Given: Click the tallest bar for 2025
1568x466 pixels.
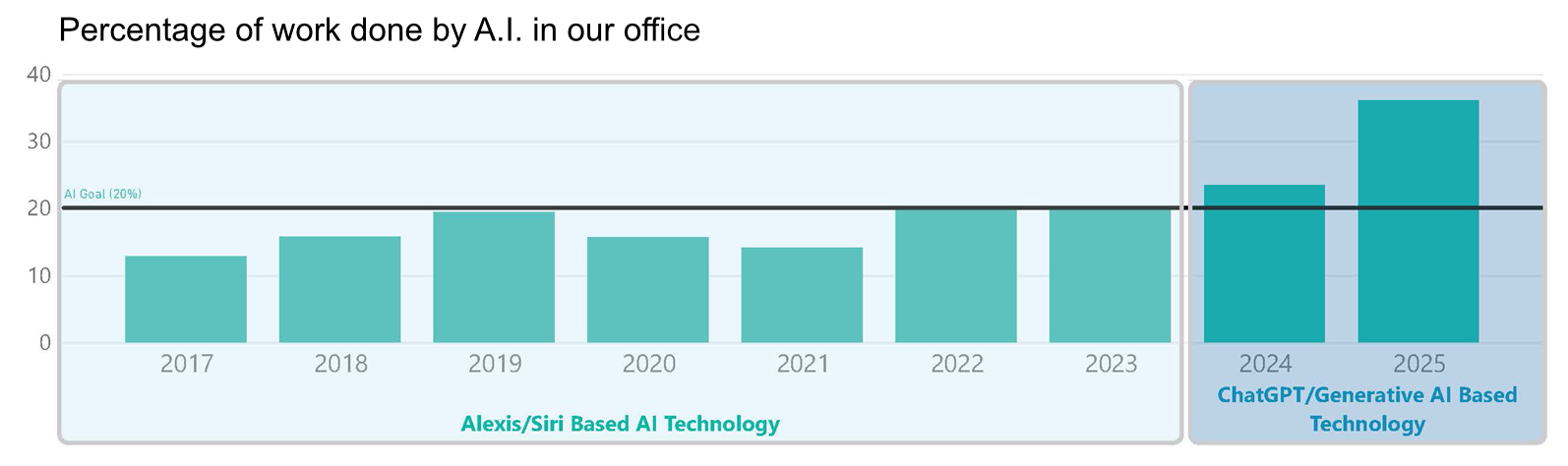Looking at the screenshot, I should coord(1417,221).
